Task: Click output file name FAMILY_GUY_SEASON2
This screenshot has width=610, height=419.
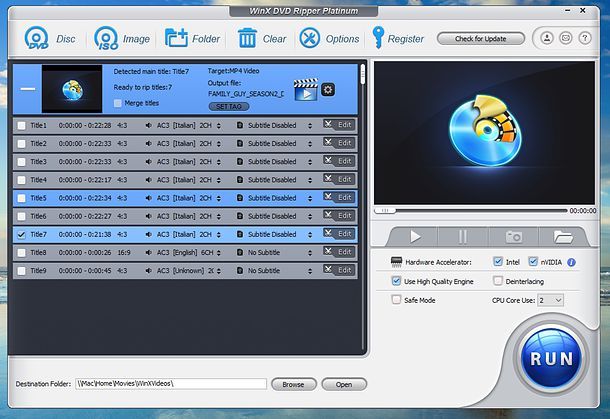Action: point(246,94)
